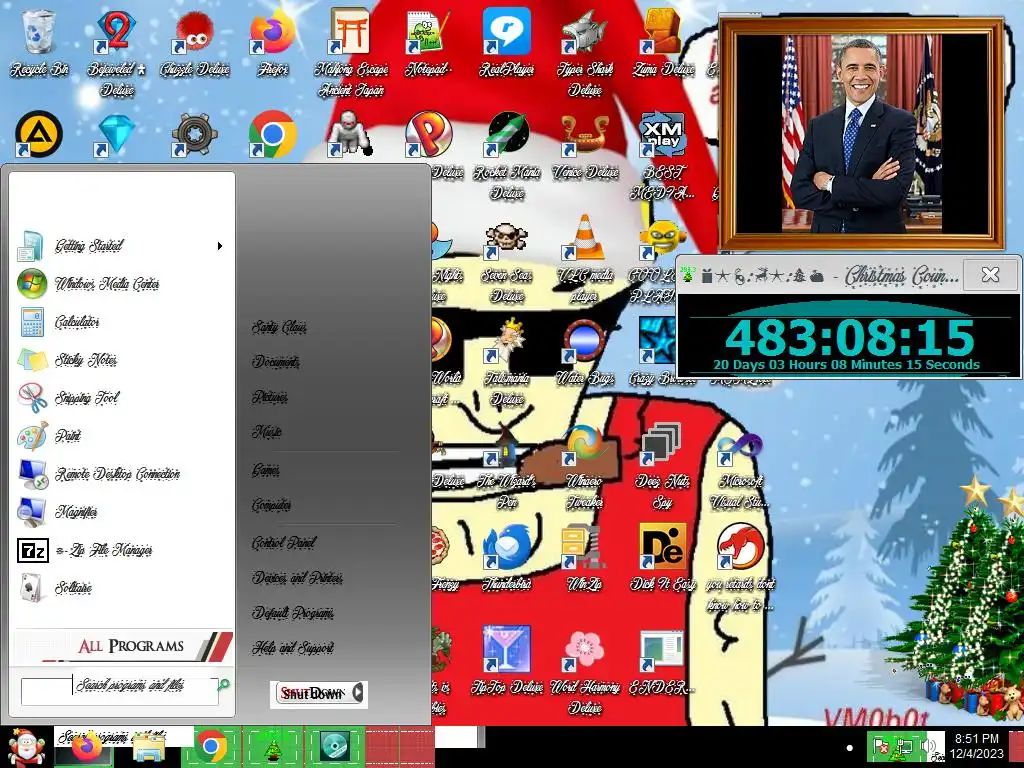Open Control Panel from Start menu
The height and width of the screenshot is (768, 1024).
click(283, 543)
